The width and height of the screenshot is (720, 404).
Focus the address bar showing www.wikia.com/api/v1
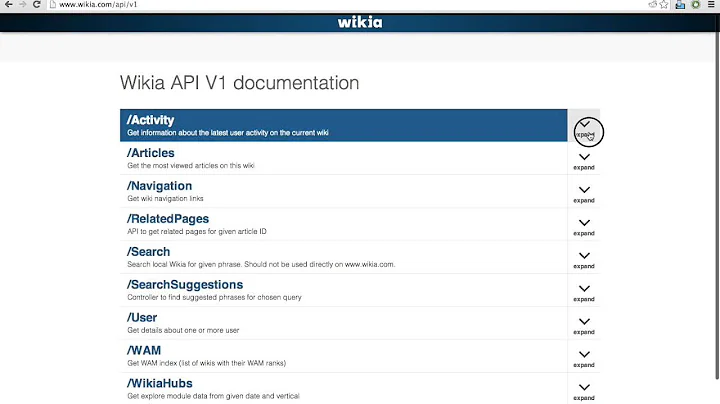(x=349, y=5)
